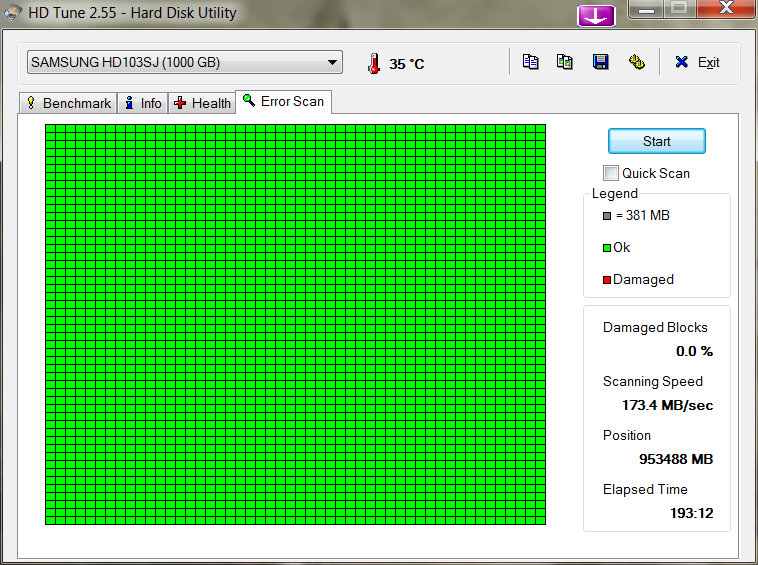Maximize the HD Tune window

tap(680, 9)
